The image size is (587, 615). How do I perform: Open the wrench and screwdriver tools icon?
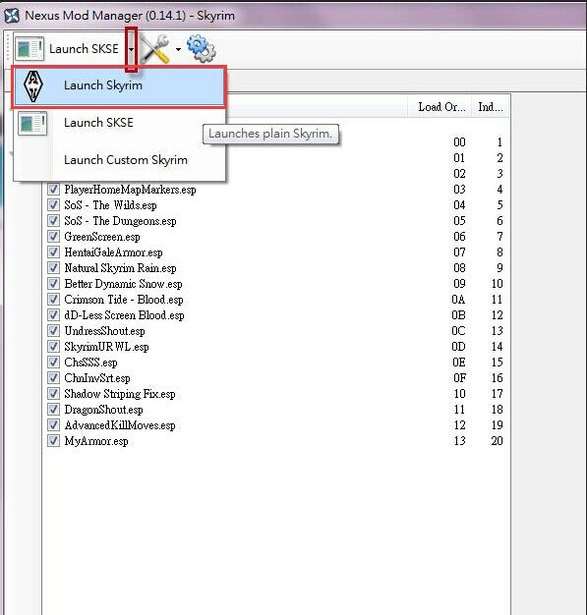click(x=156, y=49)
